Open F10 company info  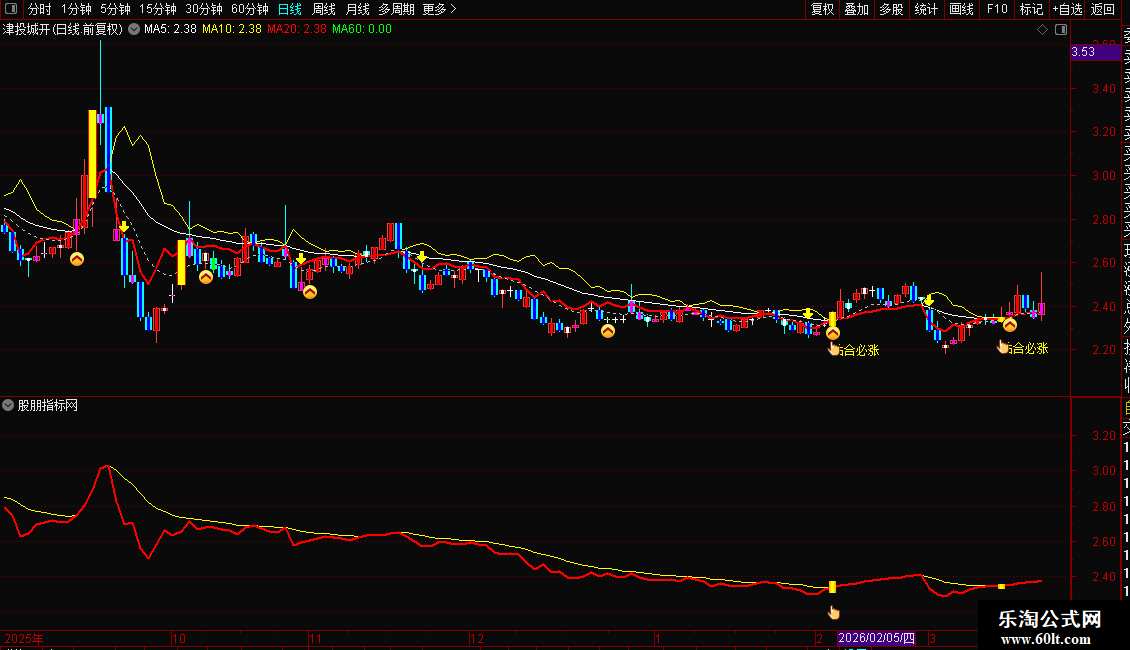(x=997, y=9)
